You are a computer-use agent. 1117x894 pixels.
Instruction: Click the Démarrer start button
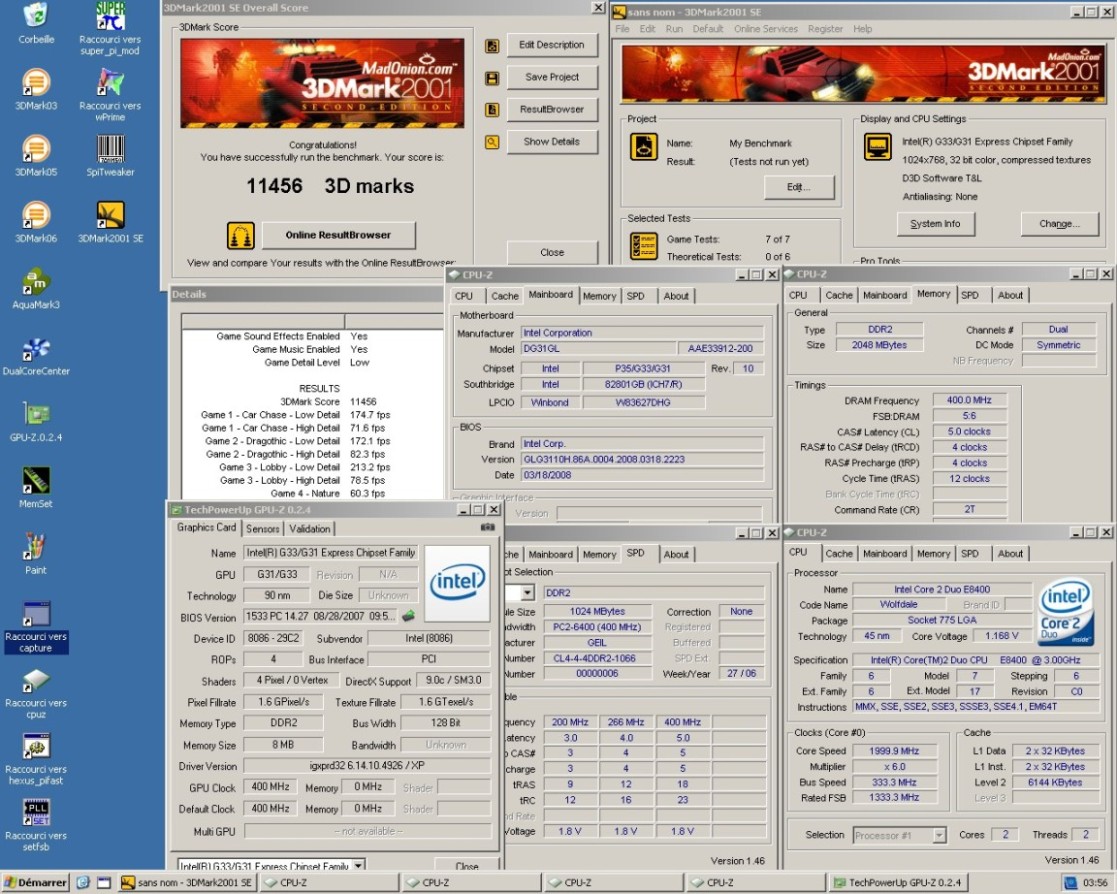(36, 883)
